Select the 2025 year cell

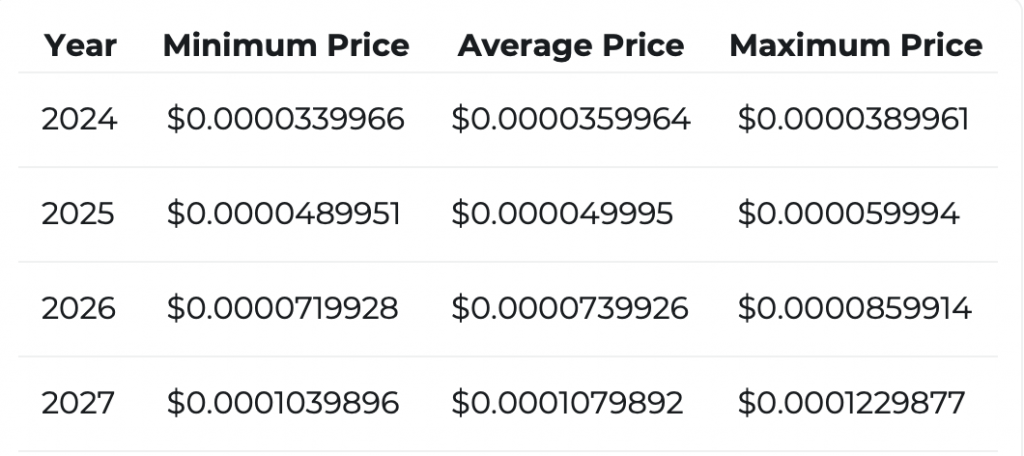point(78,214)
